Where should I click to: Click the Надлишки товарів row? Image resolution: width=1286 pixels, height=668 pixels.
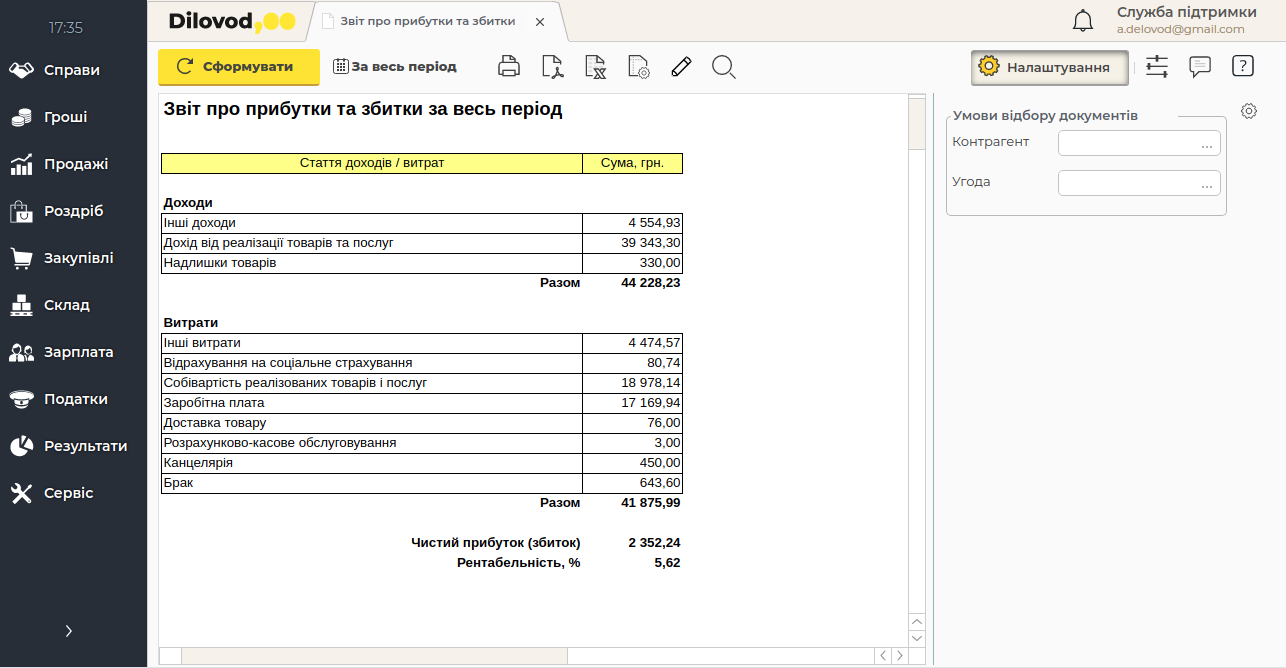[x=422, y=263]
